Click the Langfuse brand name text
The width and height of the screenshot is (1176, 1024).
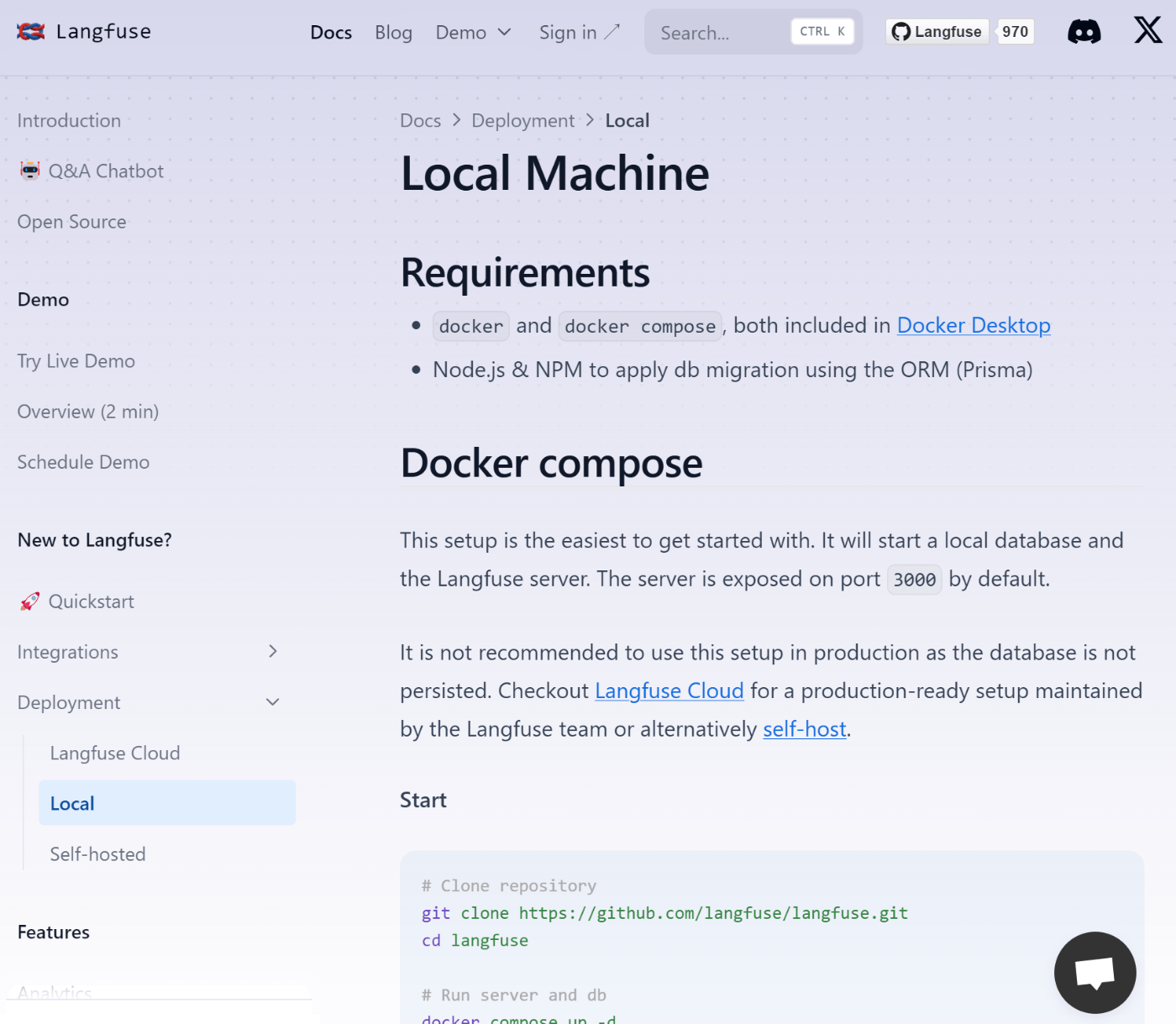coord(104,32)
